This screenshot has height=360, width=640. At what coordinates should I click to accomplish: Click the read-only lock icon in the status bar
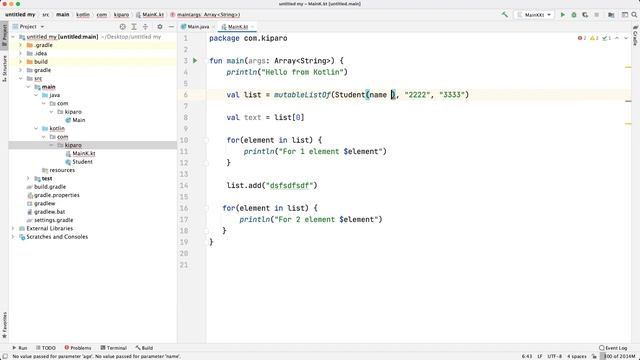pos(594,356)
